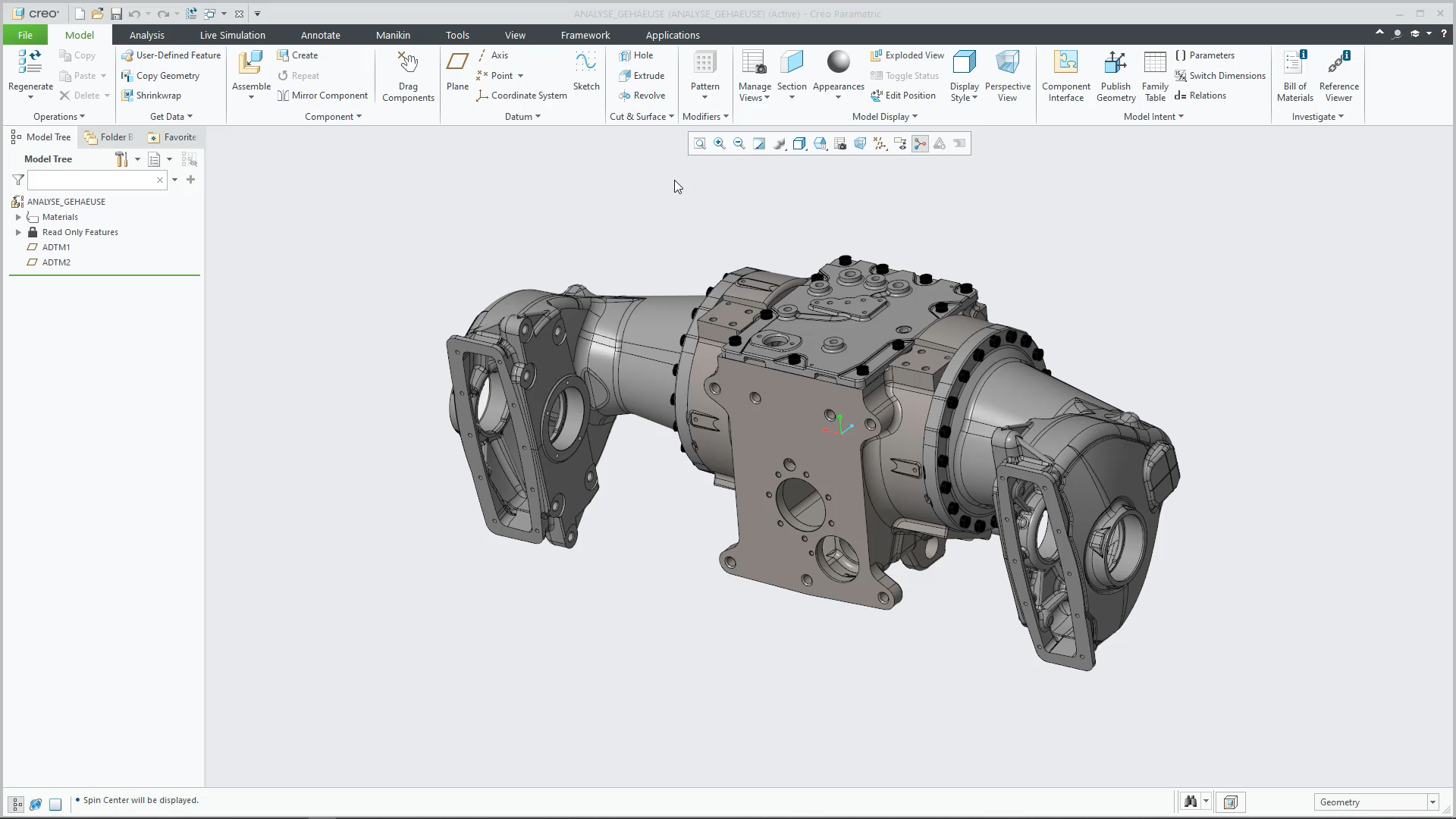Toggle Spin Center display in graphics toolbar
This screenshot has width=1456, height=819.
[x=920, y=143]
